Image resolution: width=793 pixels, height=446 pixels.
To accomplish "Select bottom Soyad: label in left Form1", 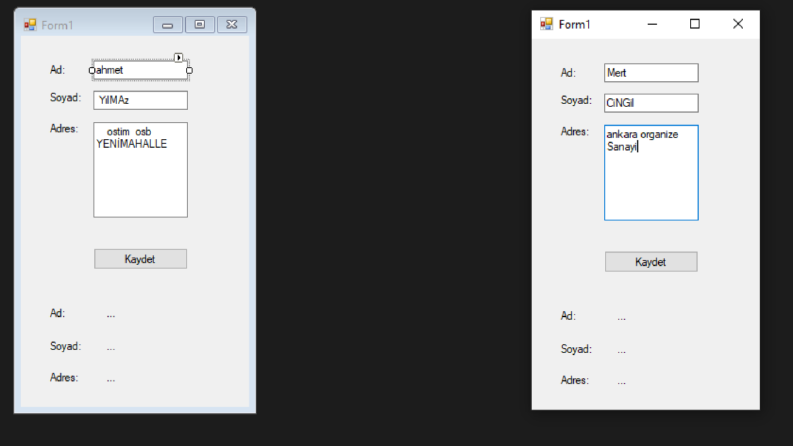I will [65, 346].
